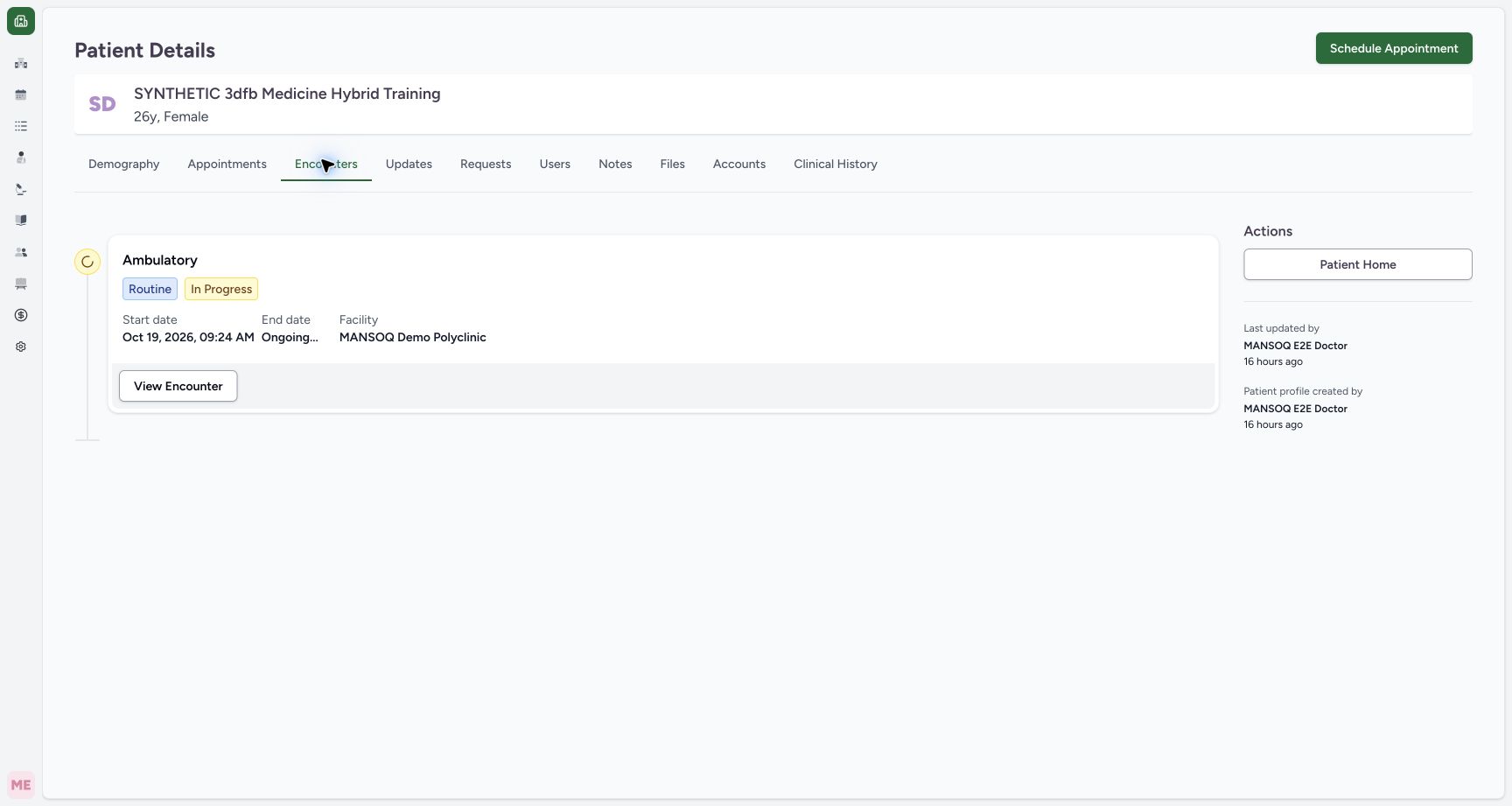
Task: Open the facility building sidebar icon
Action: pos(21,63)
